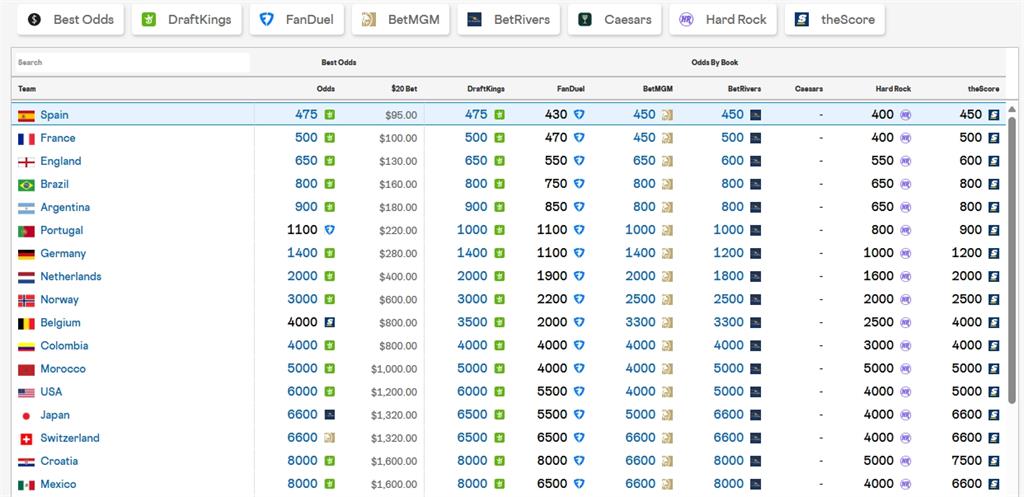Click the BetRivers icon in Japan's best odds
Image resolution: width=1024 pixels, height=497 pixels.
(x=330, y=415)
